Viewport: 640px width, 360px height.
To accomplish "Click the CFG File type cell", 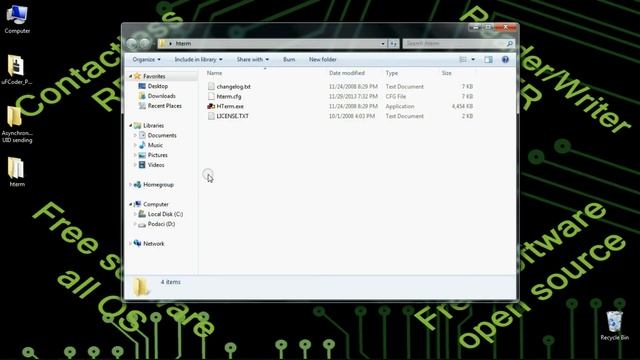I will (x=396, y=96).
